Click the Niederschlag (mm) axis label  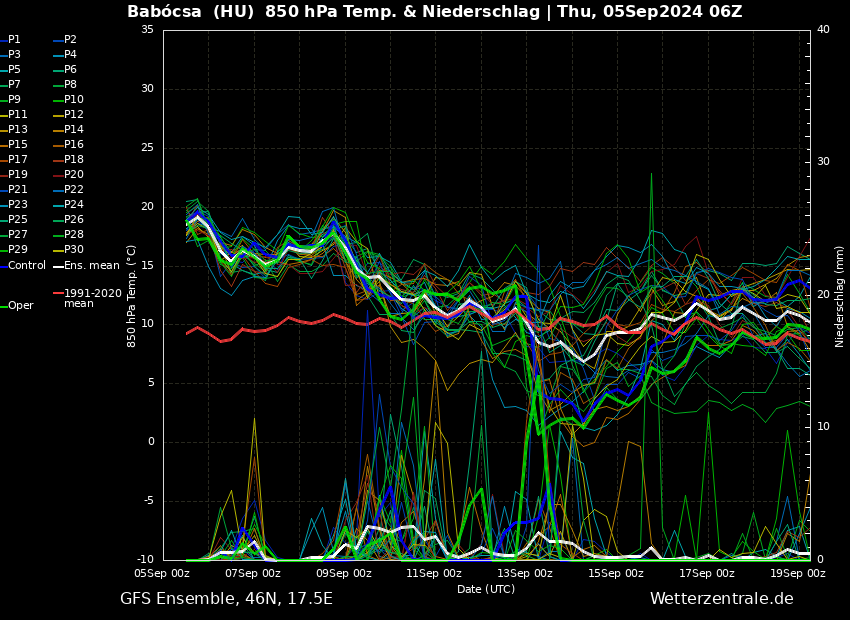[840, 296]
